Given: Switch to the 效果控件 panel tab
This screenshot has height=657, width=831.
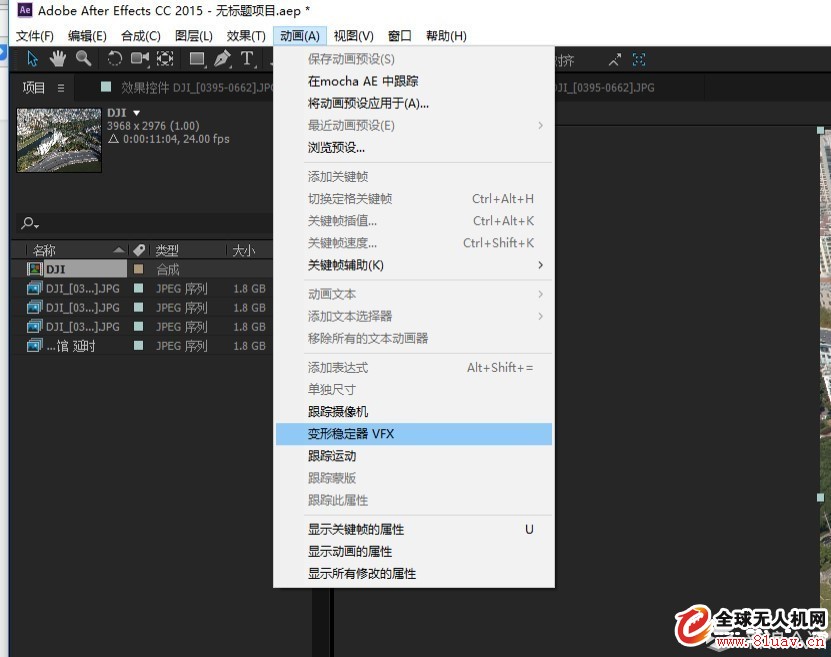Looking at the screenshot, I should (x=197, y=88).
